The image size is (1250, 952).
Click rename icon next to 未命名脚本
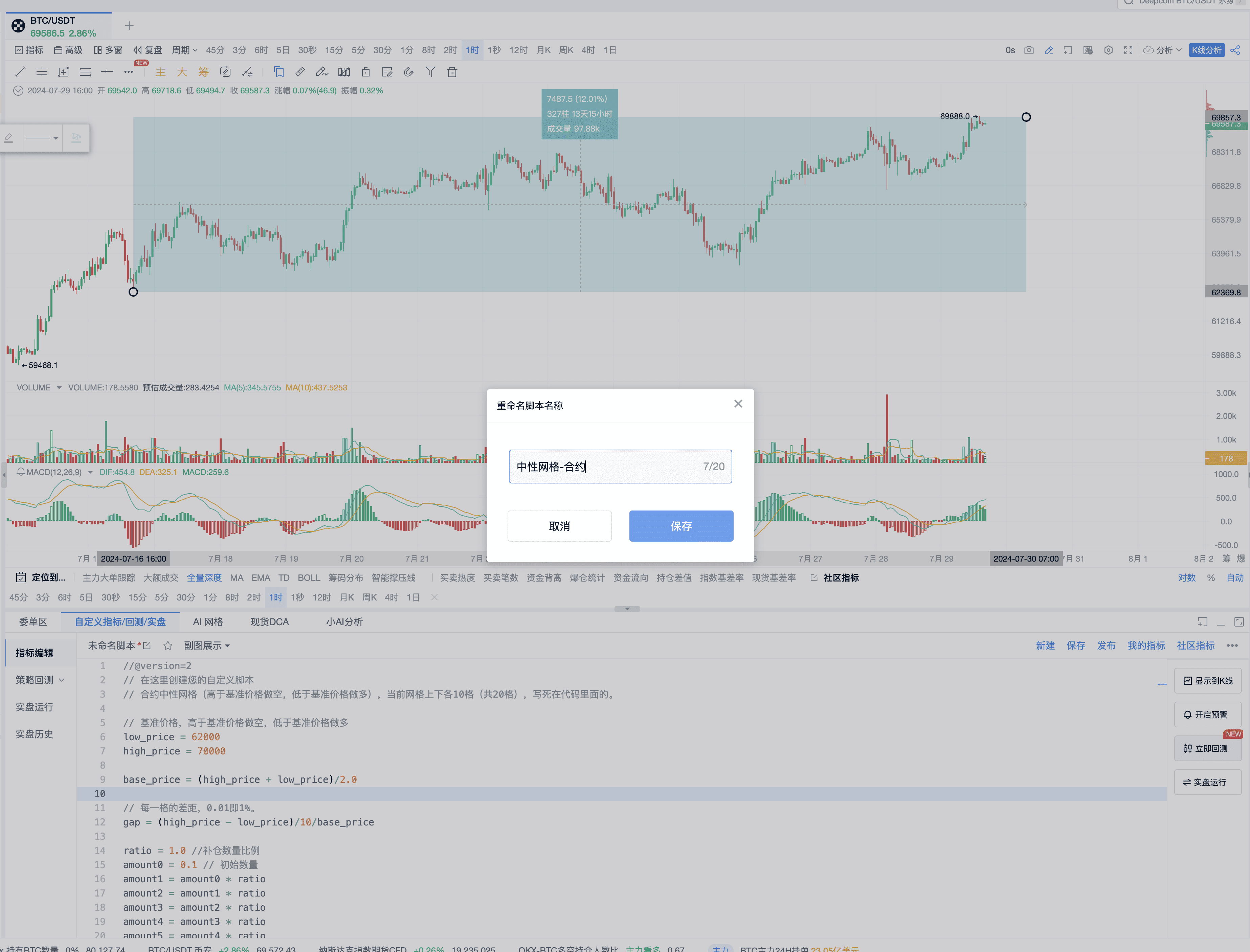coord(147,645)
